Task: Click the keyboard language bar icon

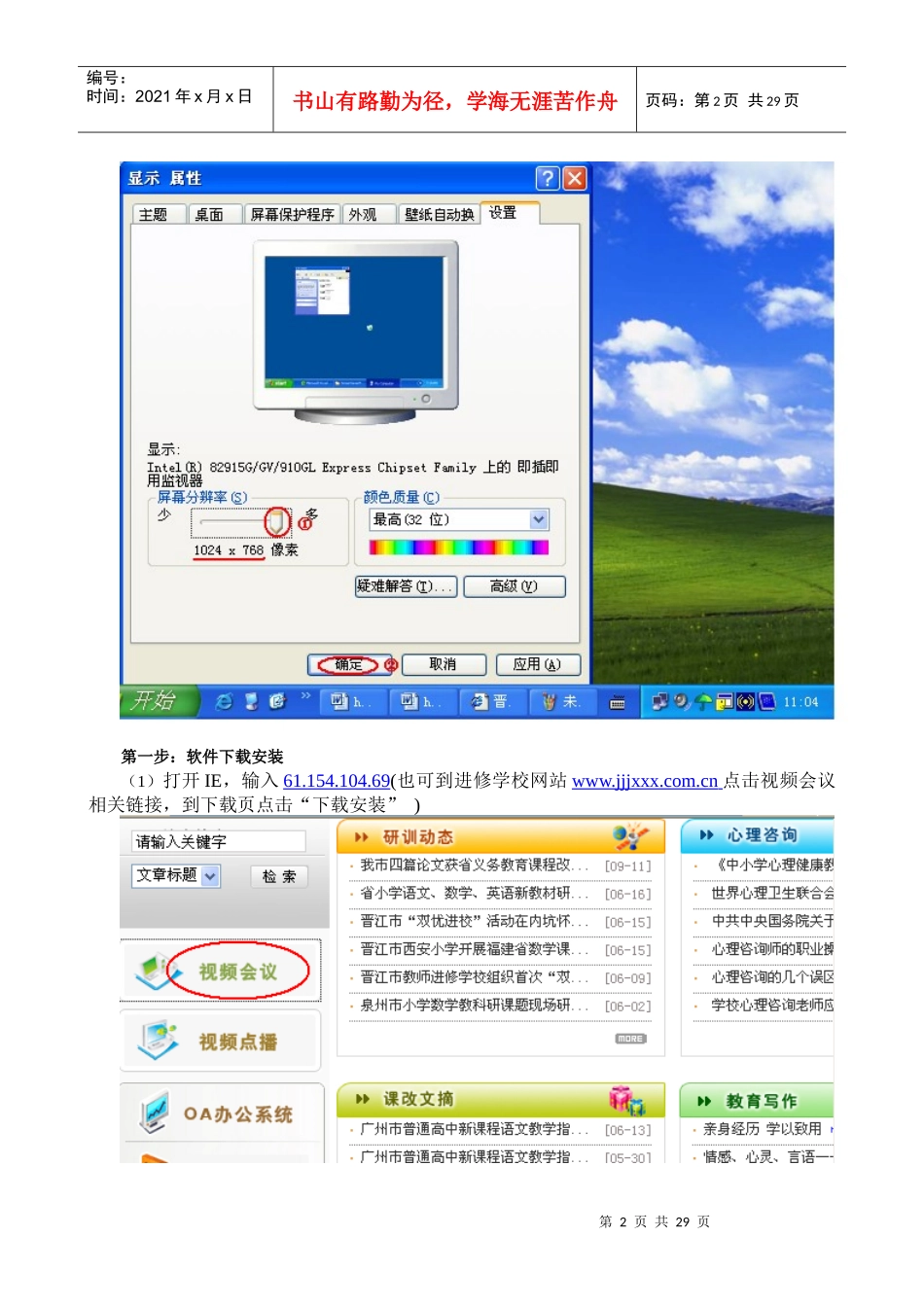Action: point(617,702)
